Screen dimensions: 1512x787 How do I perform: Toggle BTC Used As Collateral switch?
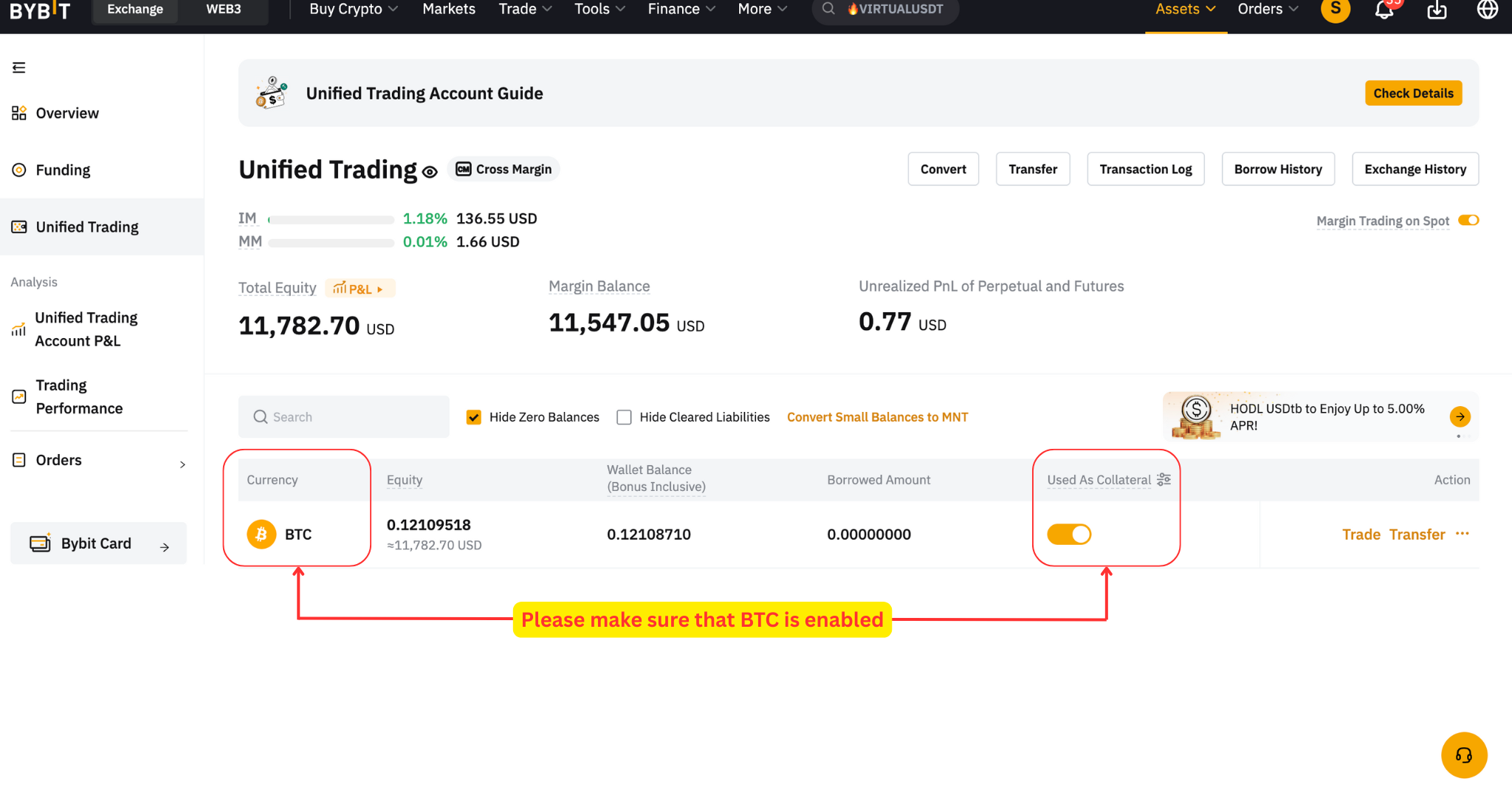[1069, 534]
